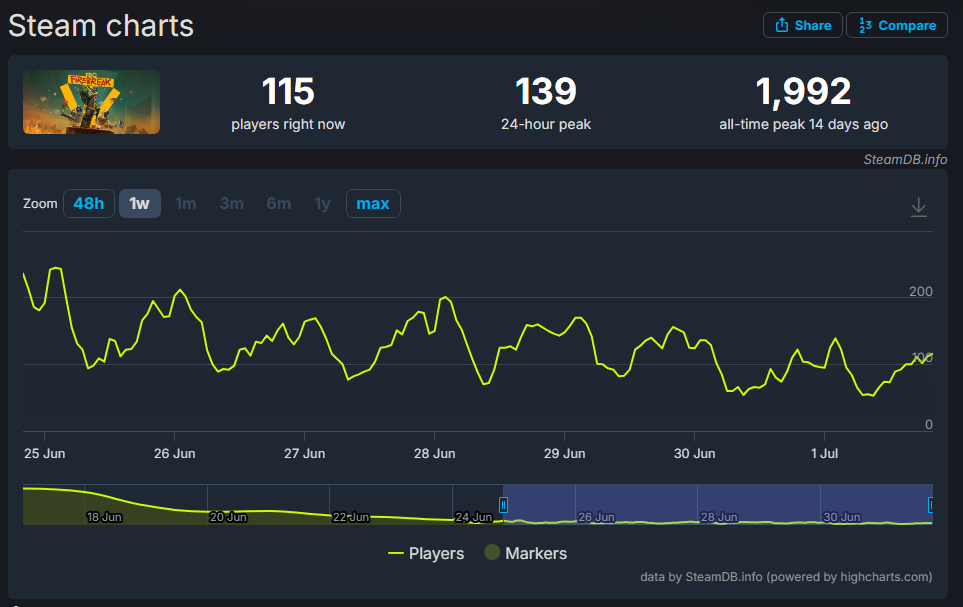
Task: Open the Compare charts button
Action: tap(896, 25)
